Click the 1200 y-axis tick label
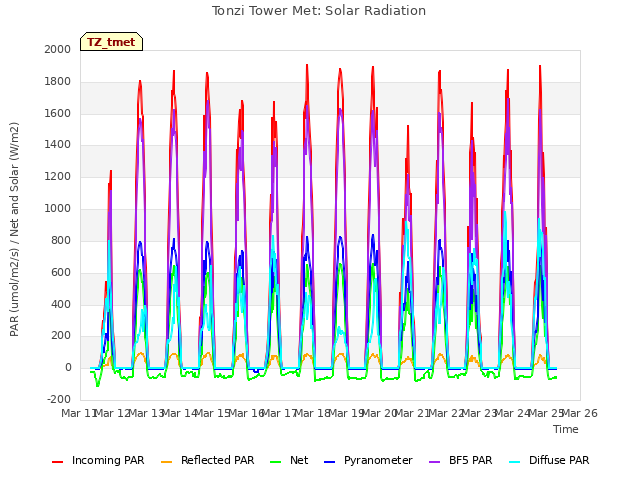Viewport: 640px width, 480px height. pos(58,177)
